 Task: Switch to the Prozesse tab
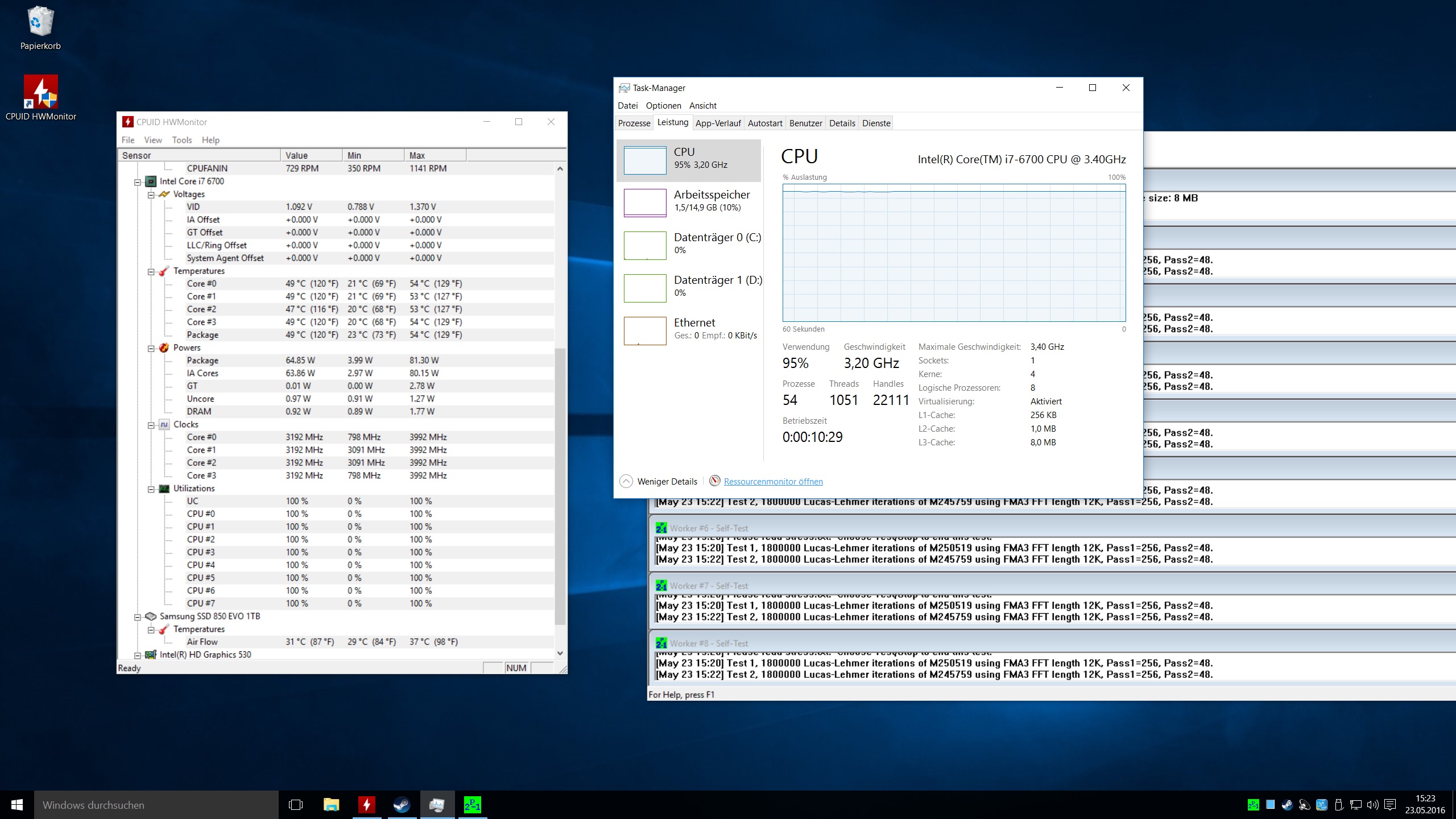click(634, 123)
